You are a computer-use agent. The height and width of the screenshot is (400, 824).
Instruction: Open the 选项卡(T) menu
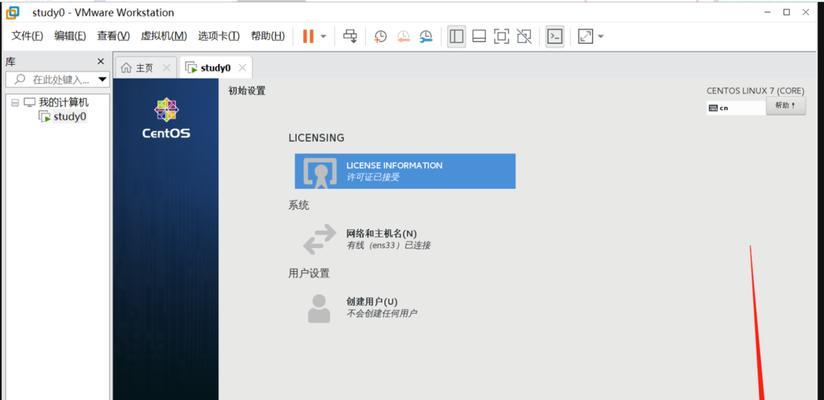click(x=219, y=36)
